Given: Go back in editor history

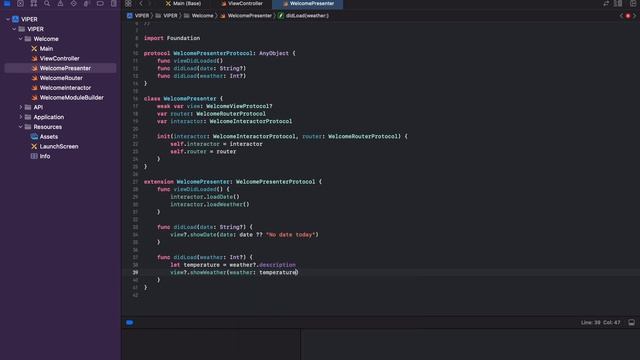Looking at the screenshot, I should point(141,3).
